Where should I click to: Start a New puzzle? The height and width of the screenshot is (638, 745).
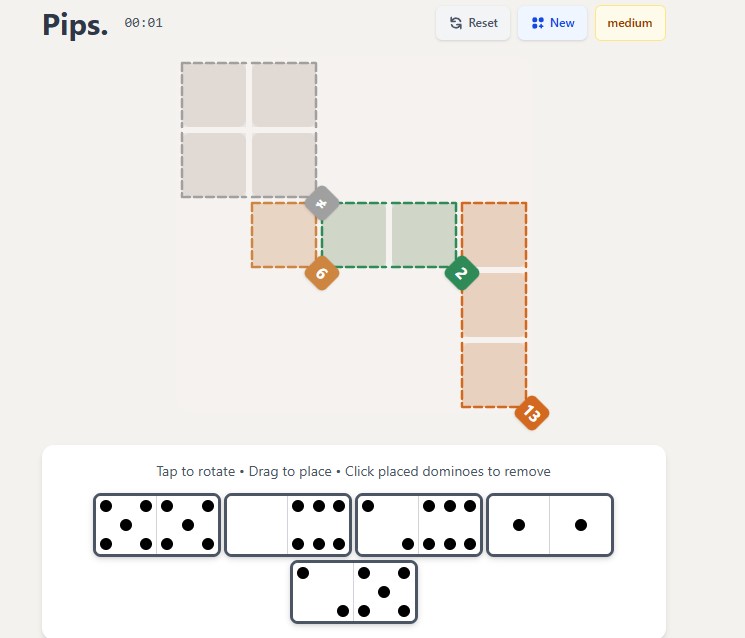tap(552, 23)
